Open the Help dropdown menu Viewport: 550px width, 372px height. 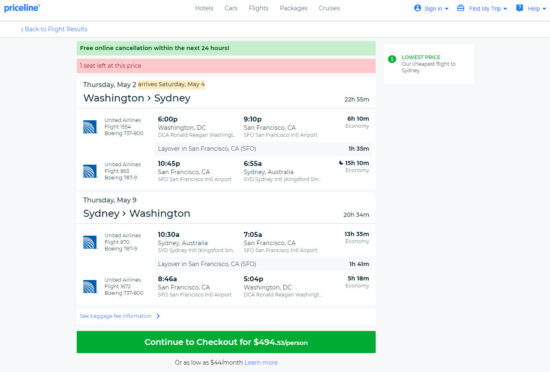(x=531, y=8)
